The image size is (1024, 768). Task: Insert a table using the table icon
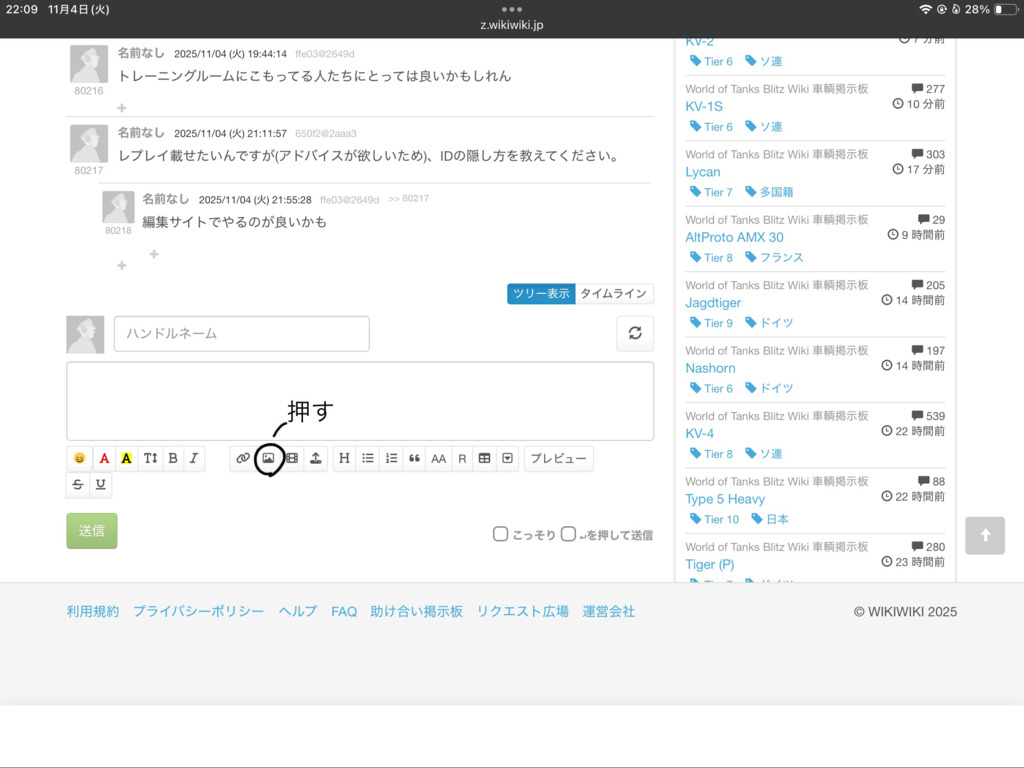(484, 458)
